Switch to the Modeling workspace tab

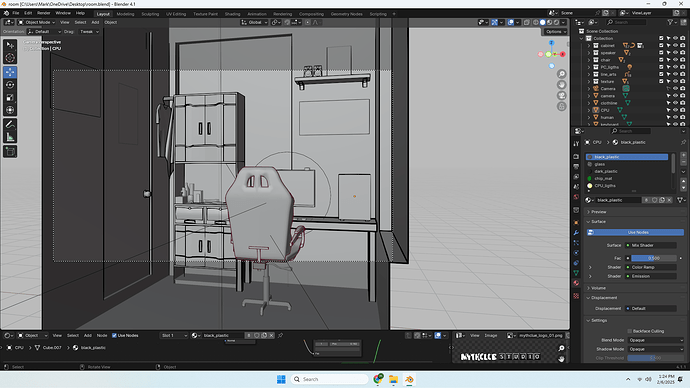125,14
